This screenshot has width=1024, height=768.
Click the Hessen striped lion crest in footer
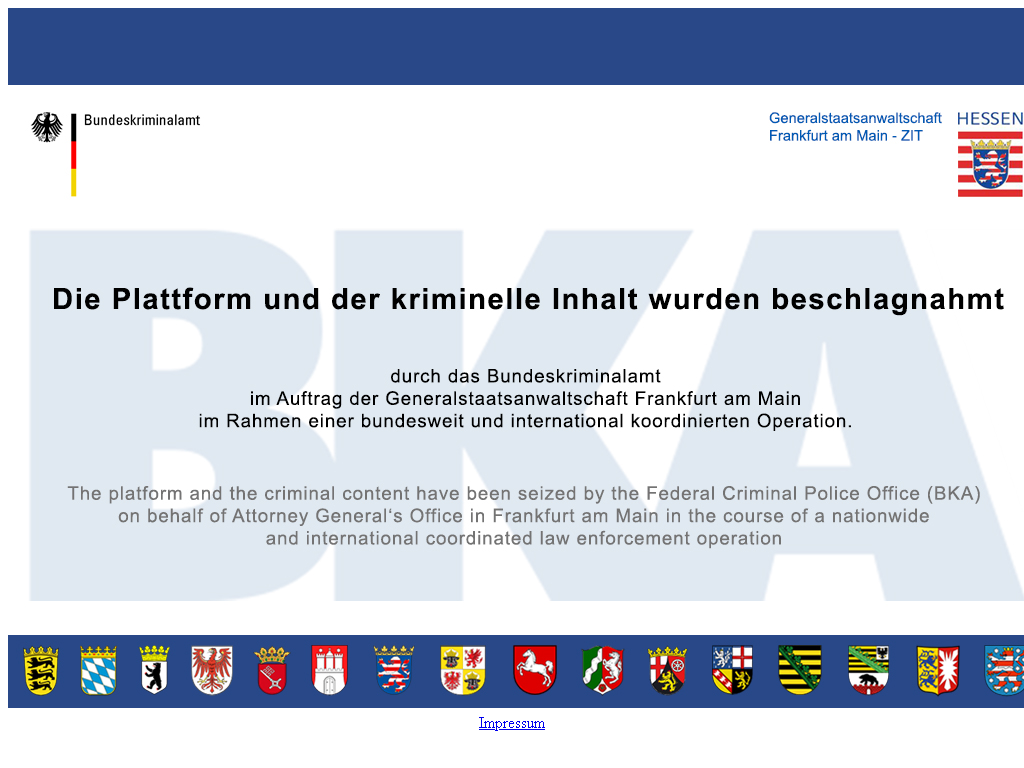(394, 670)
